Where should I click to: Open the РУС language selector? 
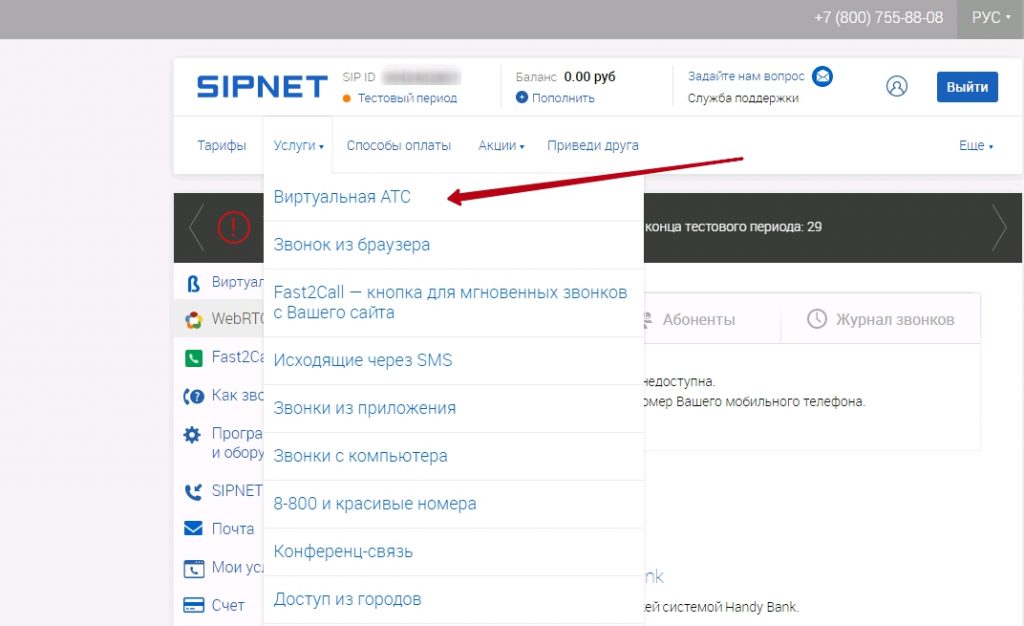tap(989, 18)
